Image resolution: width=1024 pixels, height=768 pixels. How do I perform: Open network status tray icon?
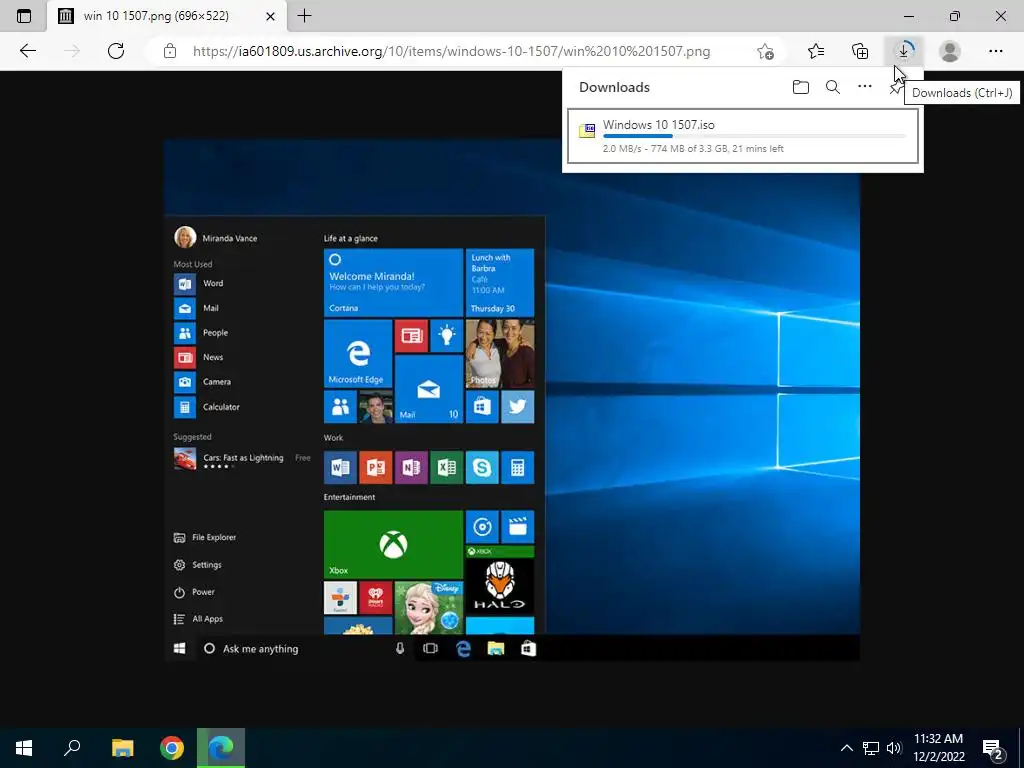point(871,748)
